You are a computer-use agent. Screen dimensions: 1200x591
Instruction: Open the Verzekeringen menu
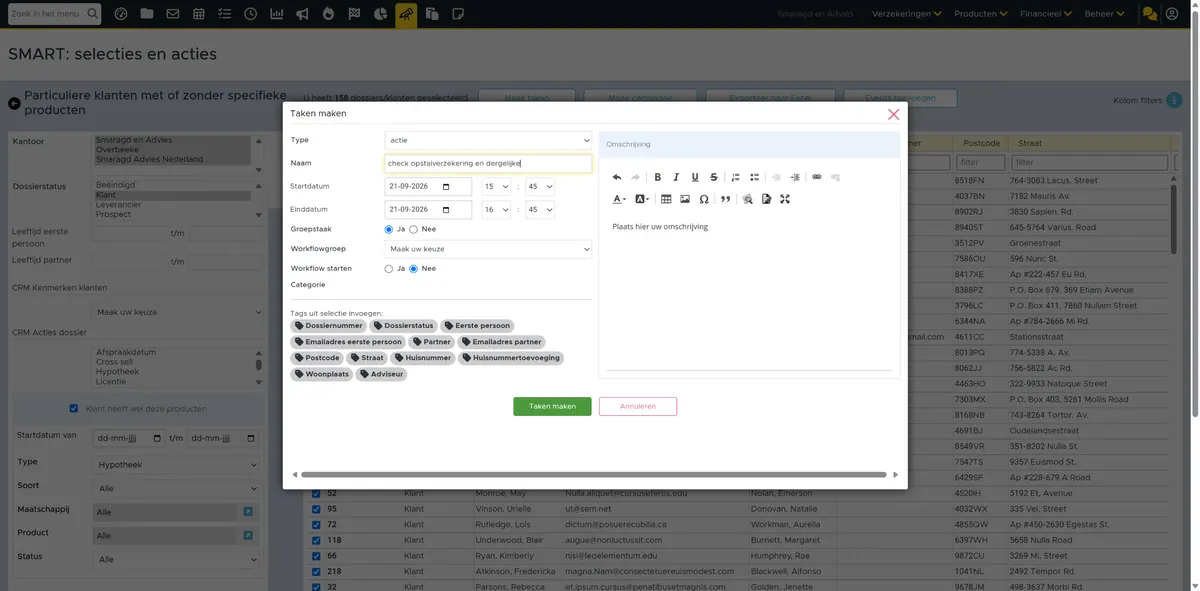pyautogui.click(x=907, y=14)
